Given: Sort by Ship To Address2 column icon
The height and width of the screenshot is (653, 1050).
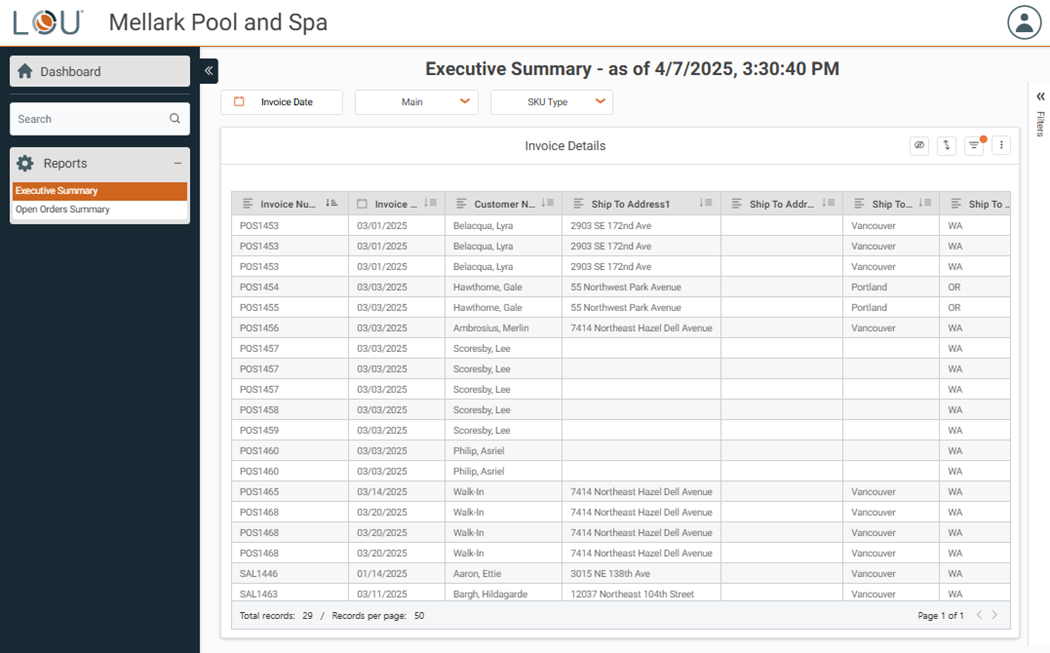Looking at the screenshot, I should (x=828, y=203).
